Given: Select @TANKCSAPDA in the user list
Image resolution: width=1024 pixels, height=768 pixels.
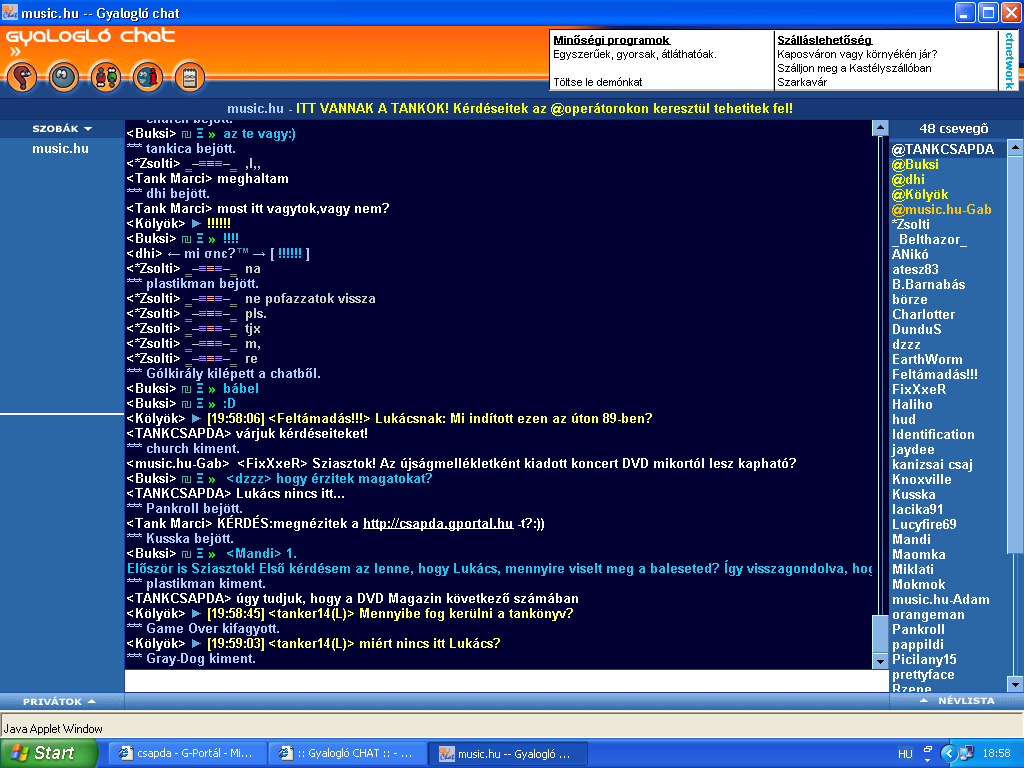Looking at the screenshot, I should coord(942,150).
